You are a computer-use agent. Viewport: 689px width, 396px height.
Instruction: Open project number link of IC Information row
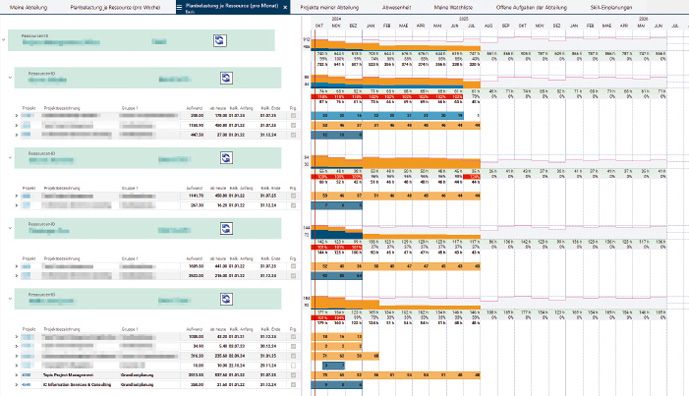(26, 385)
